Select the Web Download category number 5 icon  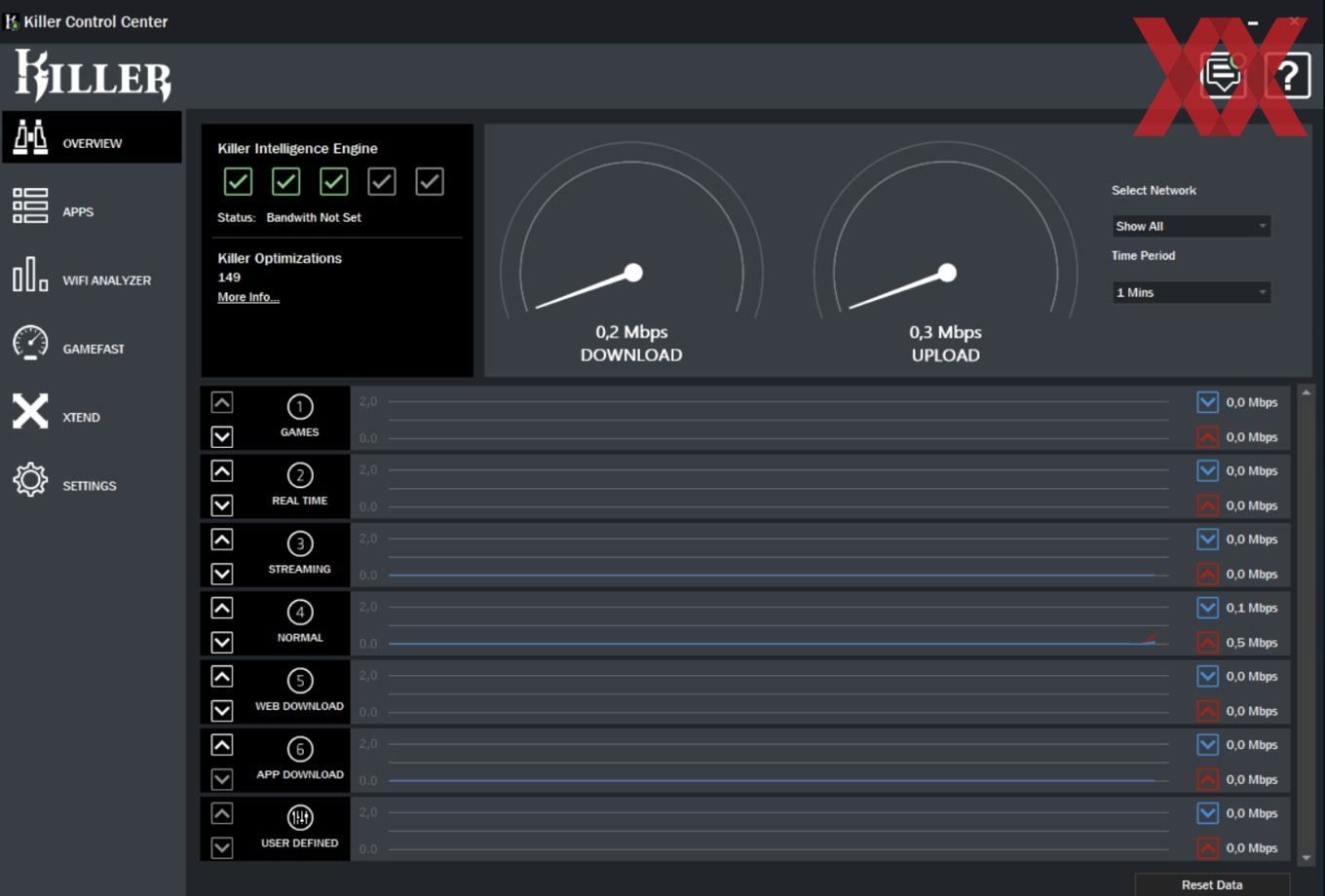click(300, 680)
